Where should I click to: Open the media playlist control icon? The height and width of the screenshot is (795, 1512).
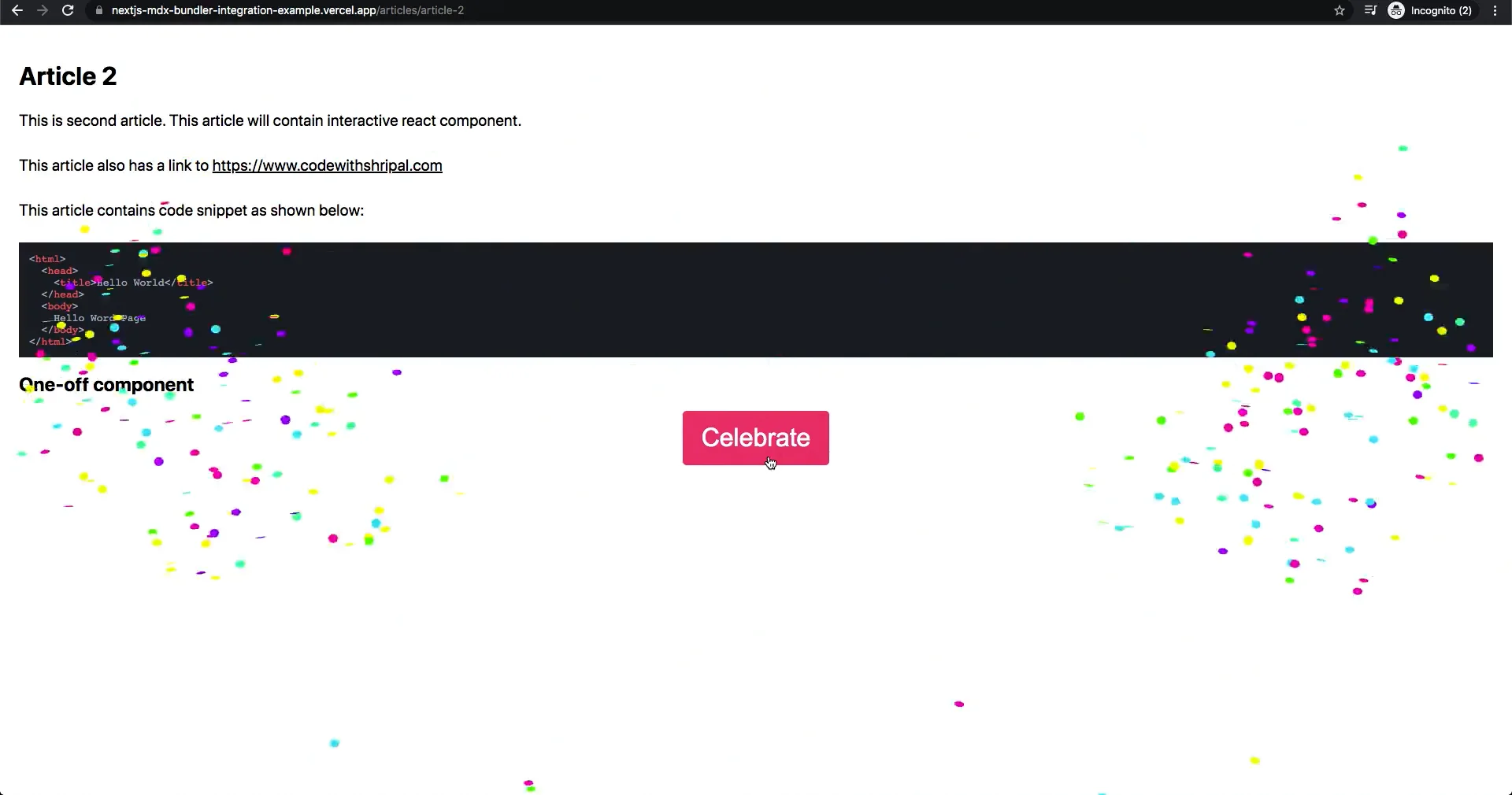(1370, 10)
